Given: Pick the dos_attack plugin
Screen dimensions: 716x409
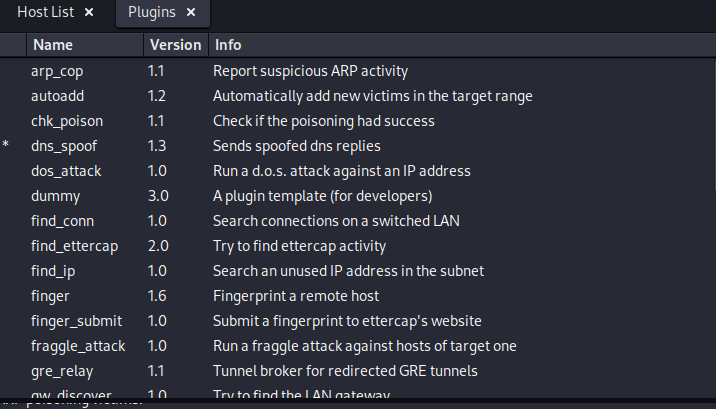Looking at the screenshot, I should [356, 171].
